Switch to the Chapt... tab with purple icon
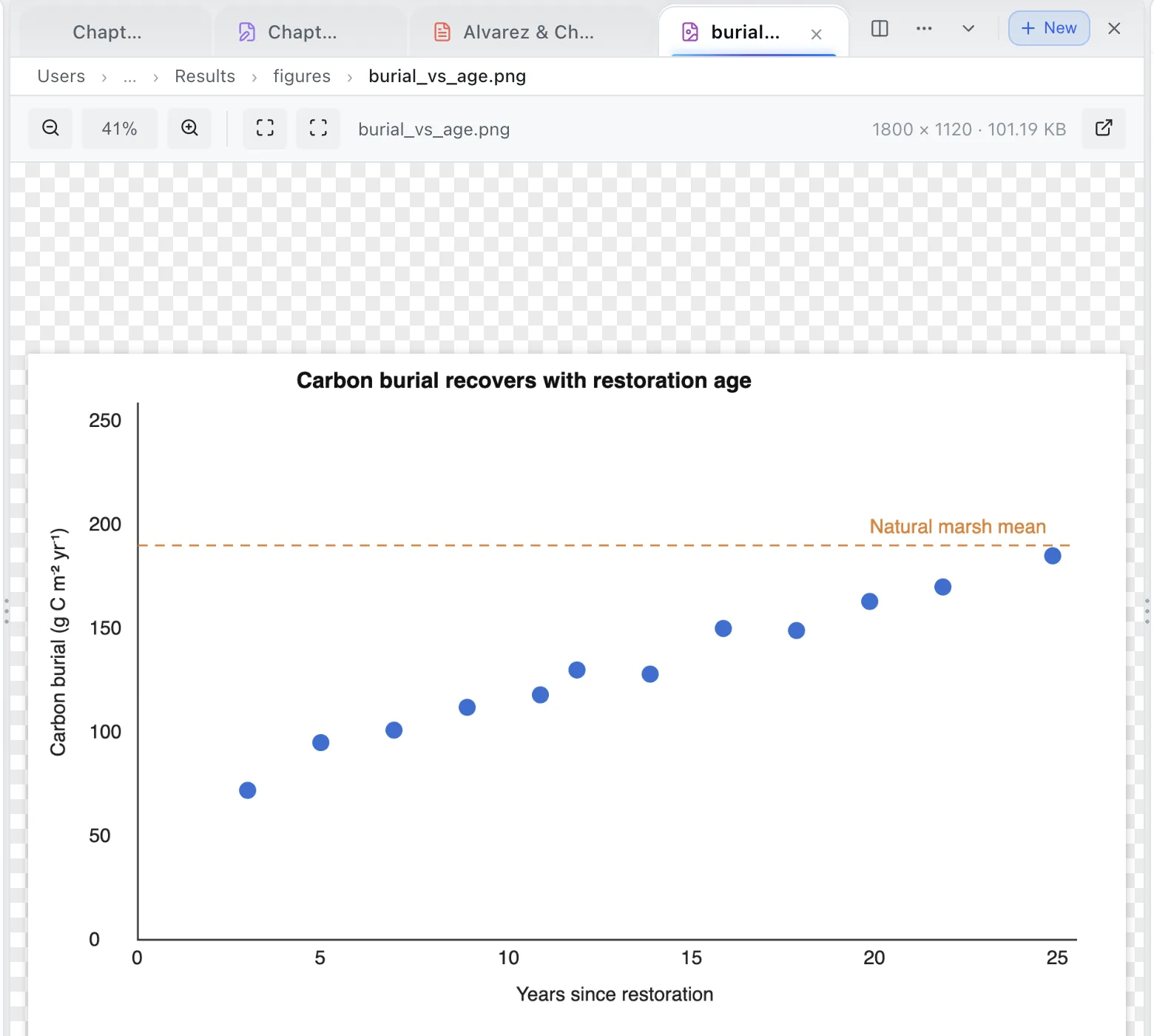Image resolution: width=1154 pixels, height=1036 pixels. (x=309, y=33)
